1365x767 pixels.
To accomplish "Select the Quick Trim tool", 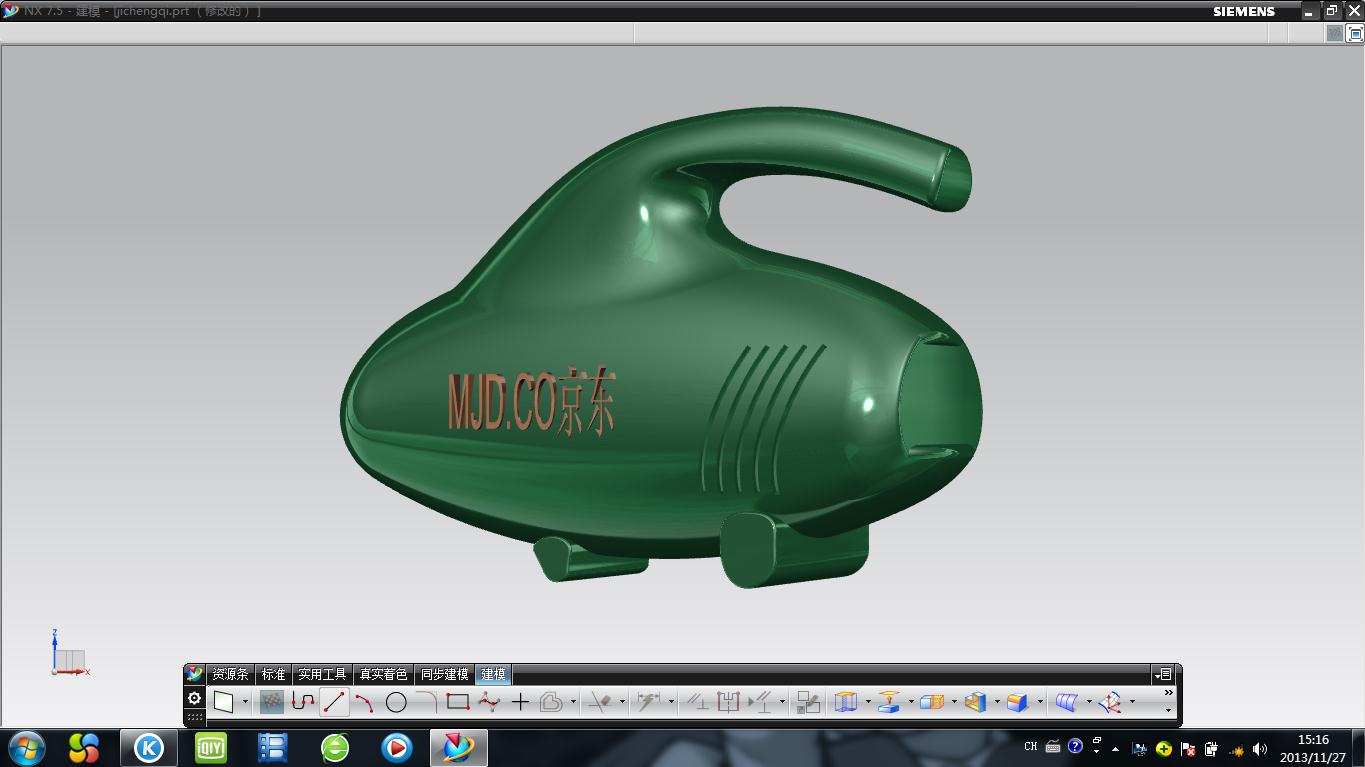I will coord(600,702).
